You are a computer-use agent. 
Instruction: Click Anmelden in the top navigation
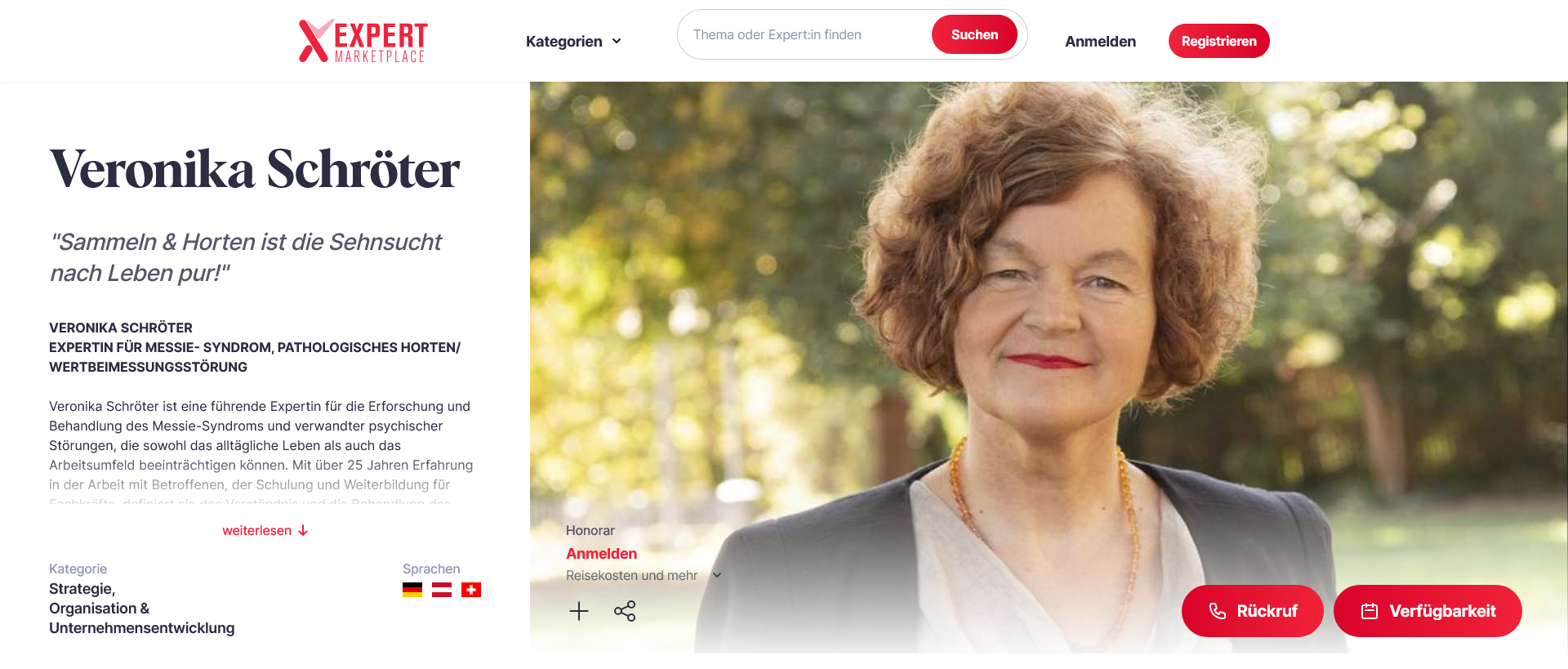pos(1100,42)
